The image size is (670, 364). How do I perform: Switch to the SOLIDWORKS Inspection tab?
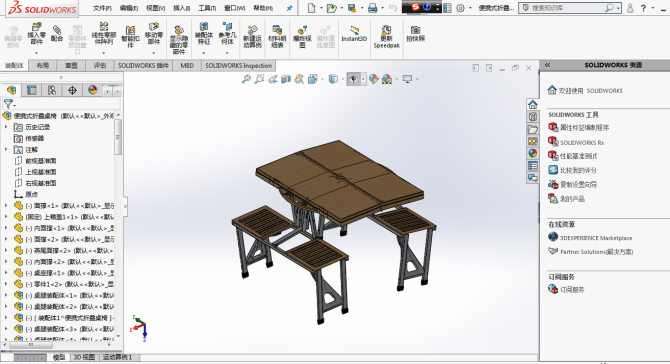click(238, 65)
